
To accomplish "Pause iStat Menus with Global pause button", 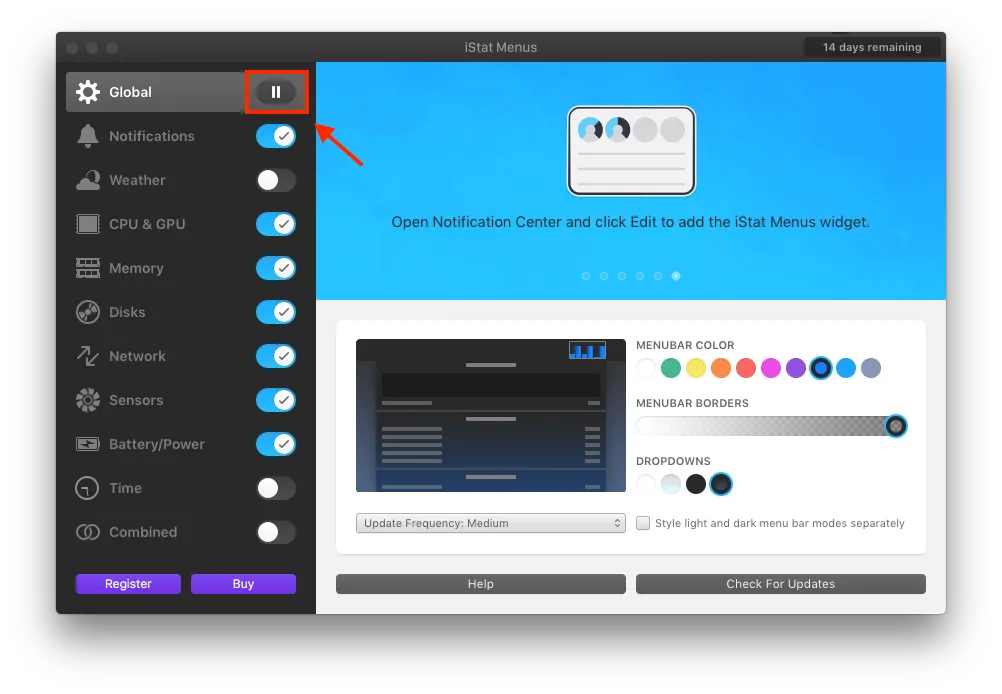I will [276, 92].
